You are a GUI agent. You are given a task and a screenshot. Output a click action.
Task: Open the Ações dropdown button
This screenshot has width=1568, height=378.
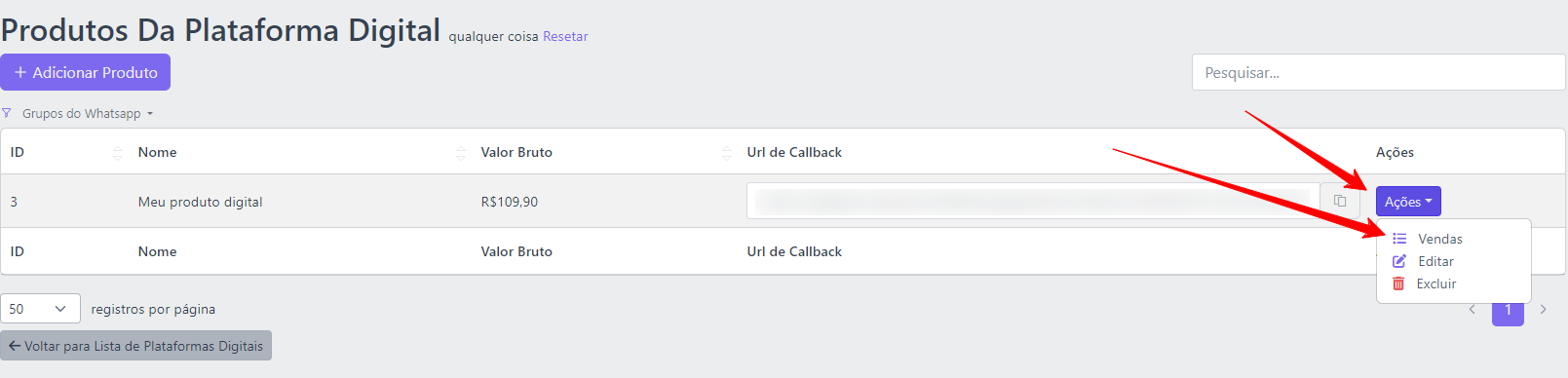coord(1408,202)
